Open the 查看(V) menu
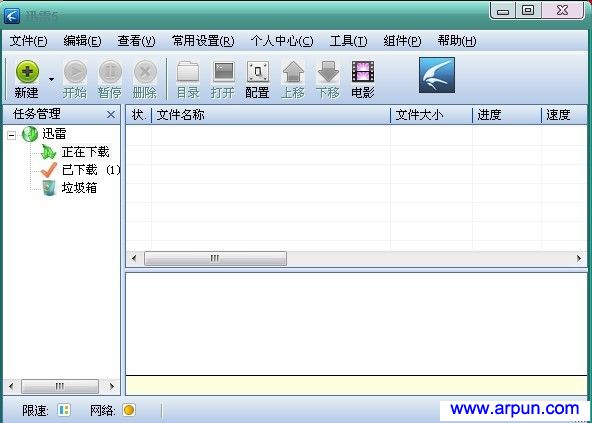The width and height of the screenshot is (592, 423). [x=136, y=41]
